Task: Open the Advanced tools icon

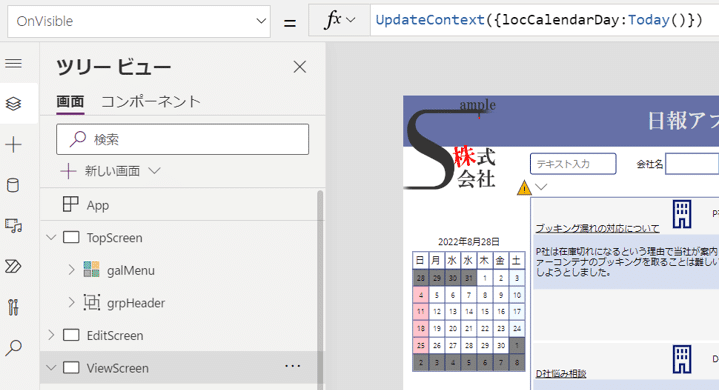Action: coord(13,307)
